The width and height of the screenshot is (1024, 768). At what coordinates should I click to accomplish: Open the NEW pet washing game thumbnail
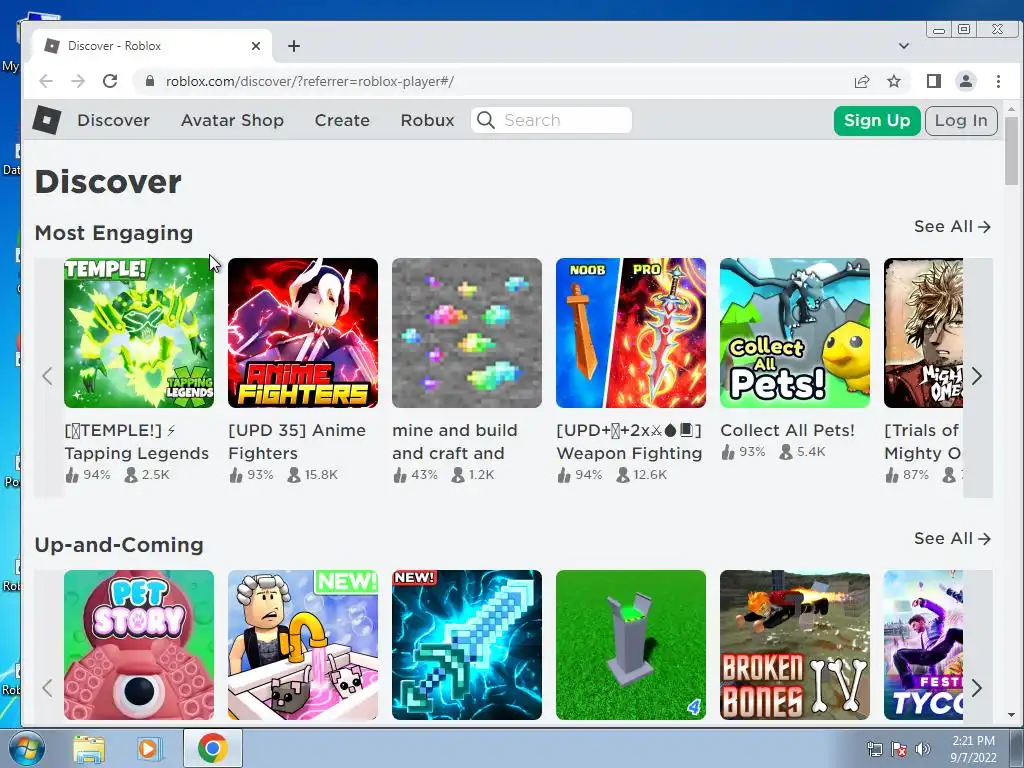[303, 645]
